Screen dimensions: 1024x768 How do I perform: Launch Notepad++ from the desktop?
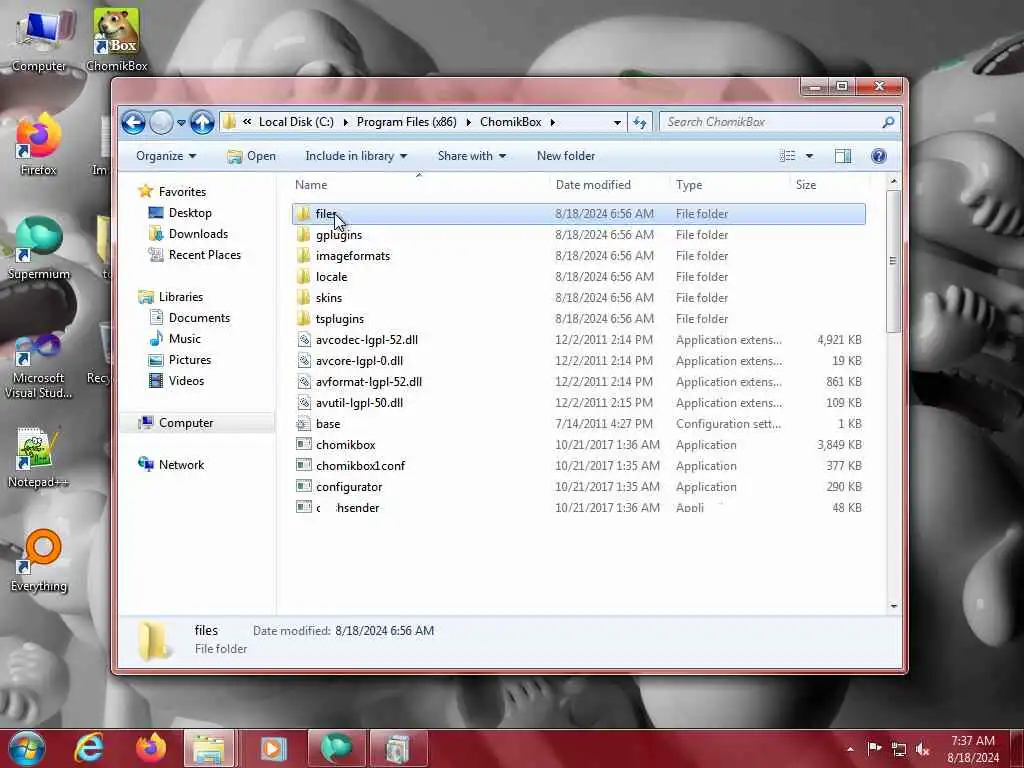tap(38, 457)
